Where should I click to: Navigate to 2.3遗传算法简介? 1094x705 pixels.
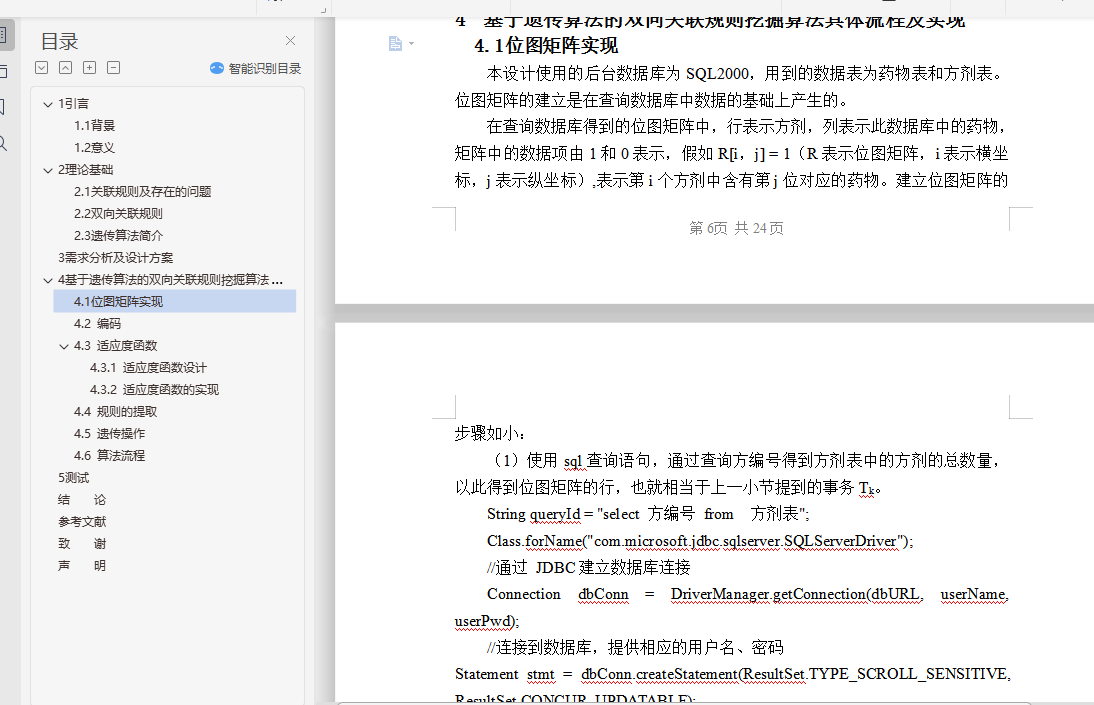coord(118,235)
